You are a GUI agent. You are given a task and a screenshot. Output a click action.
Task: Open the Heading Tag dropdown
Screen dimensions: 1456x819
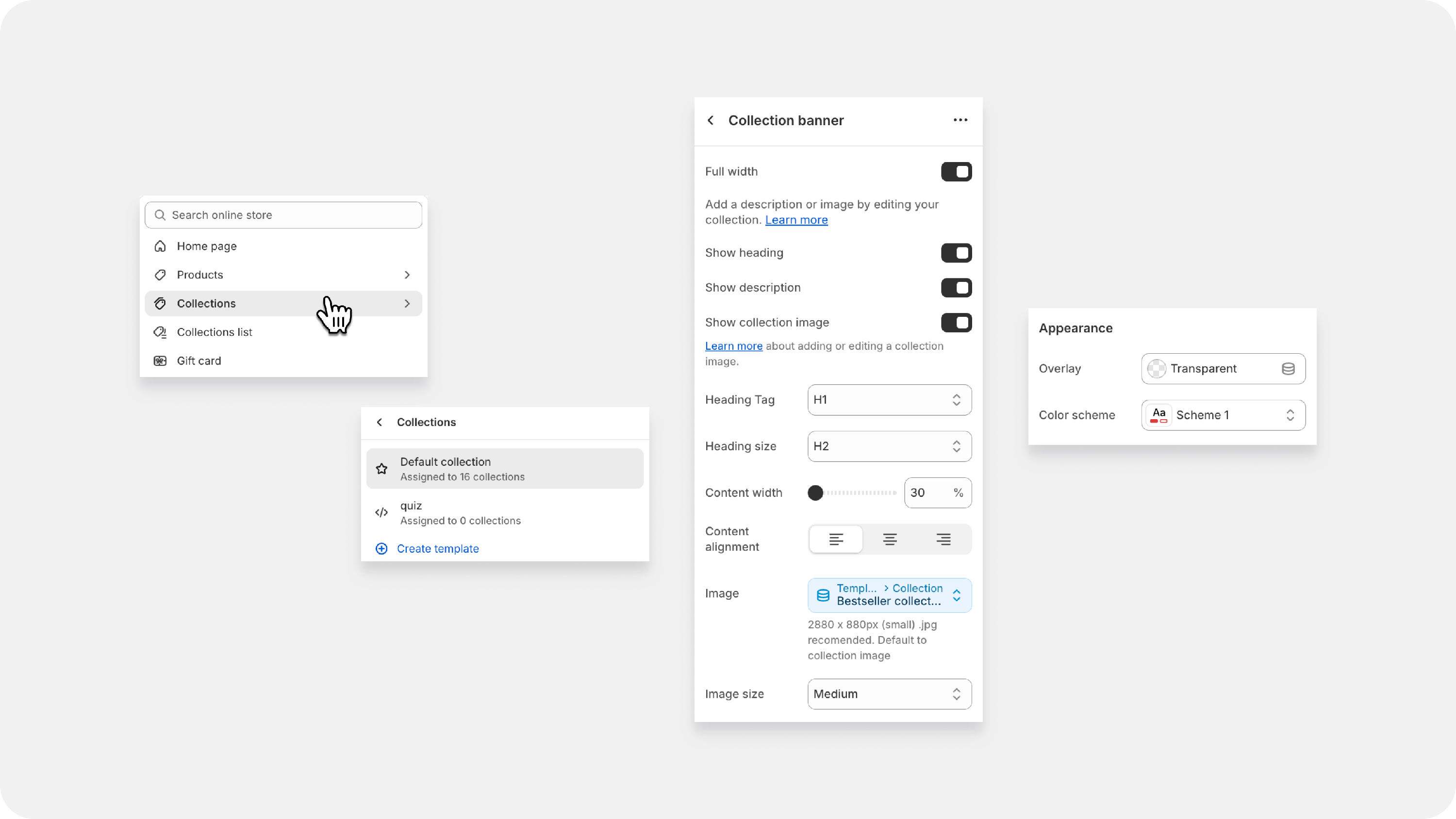tap(890, 400)
